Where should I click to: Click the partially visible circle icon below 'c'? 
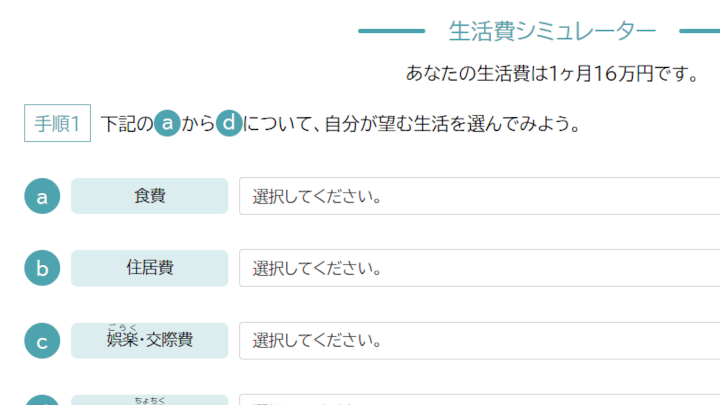click(42, 400)
